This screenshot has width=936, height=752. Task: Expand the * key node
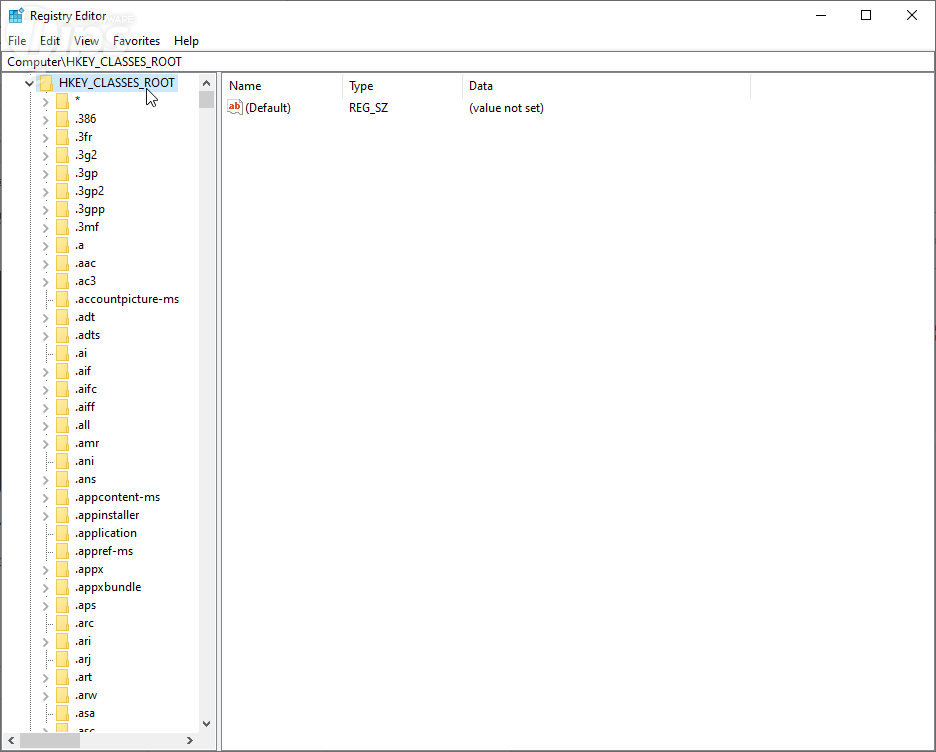[x=45, y=102]
